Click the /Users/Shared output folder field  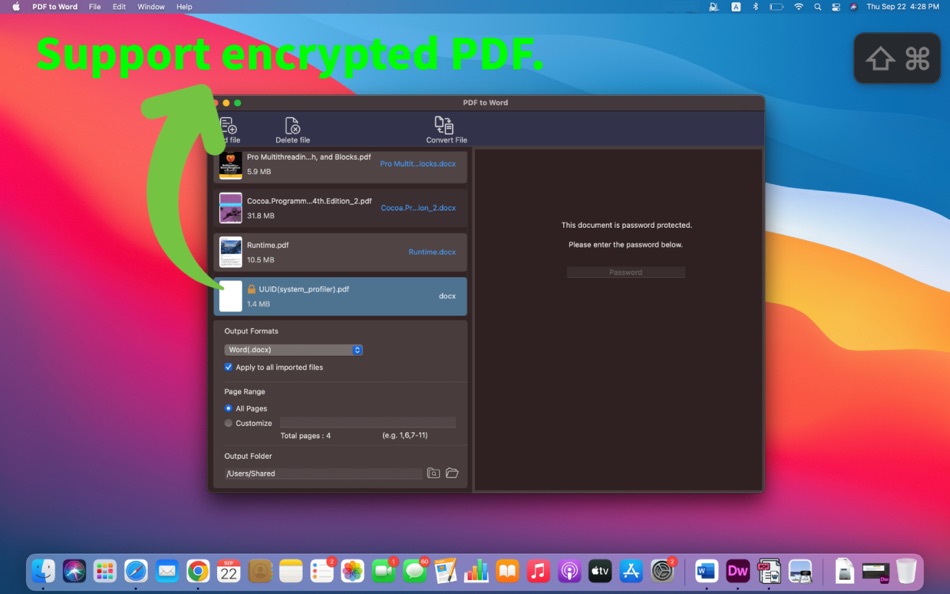coord(323,473)
